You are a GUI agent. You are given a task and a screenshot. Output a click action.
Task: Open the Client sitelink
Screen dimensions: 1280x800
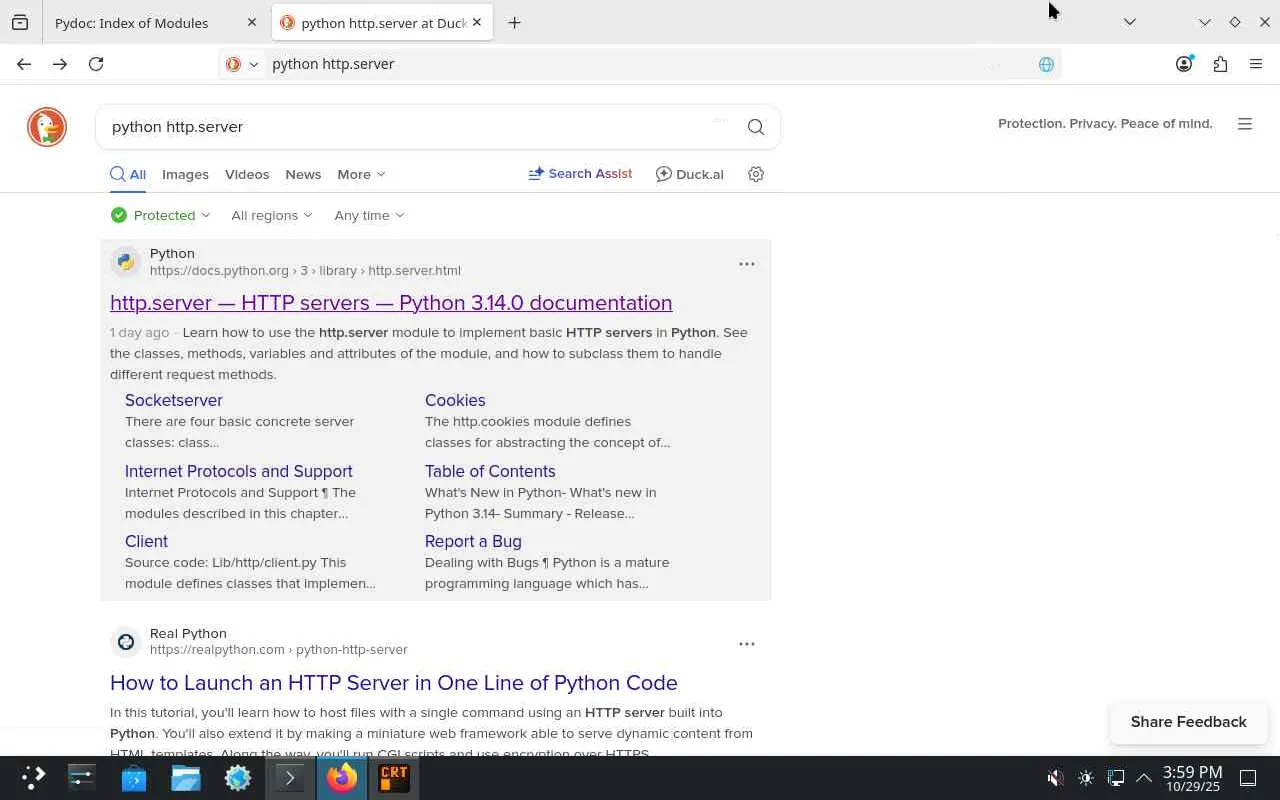[146, 541]
